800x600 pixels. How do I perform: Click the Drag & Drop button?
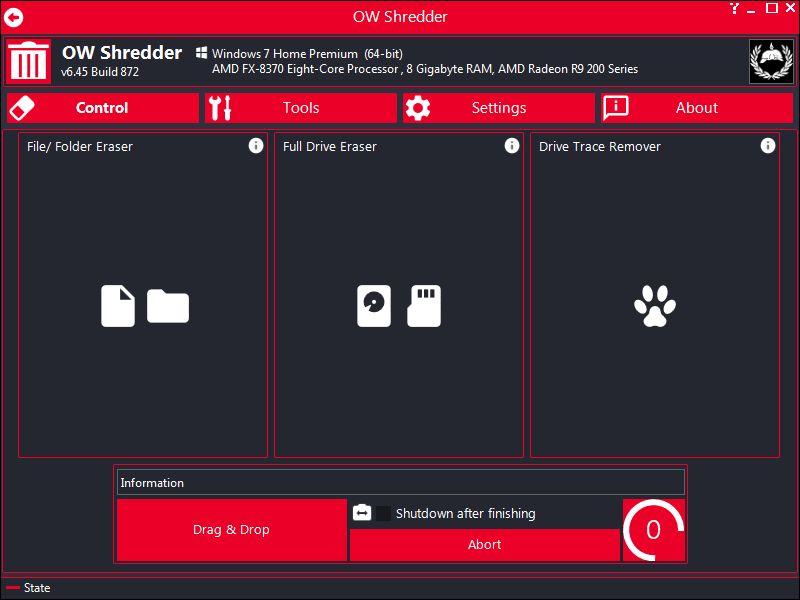pos(232,529)
